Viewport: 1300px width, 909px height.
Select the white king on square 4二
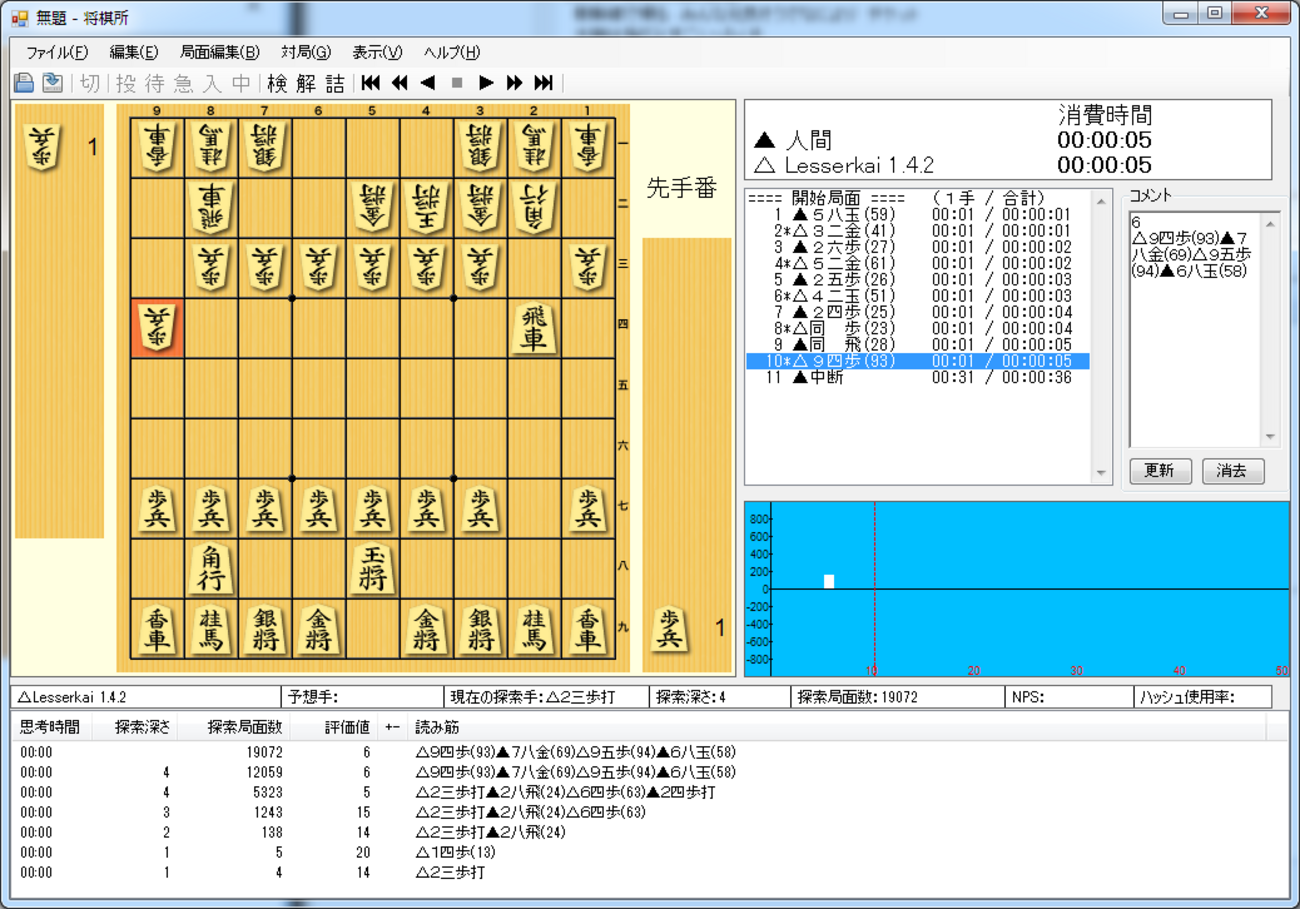pyautogui.click(x=427, y=208)
